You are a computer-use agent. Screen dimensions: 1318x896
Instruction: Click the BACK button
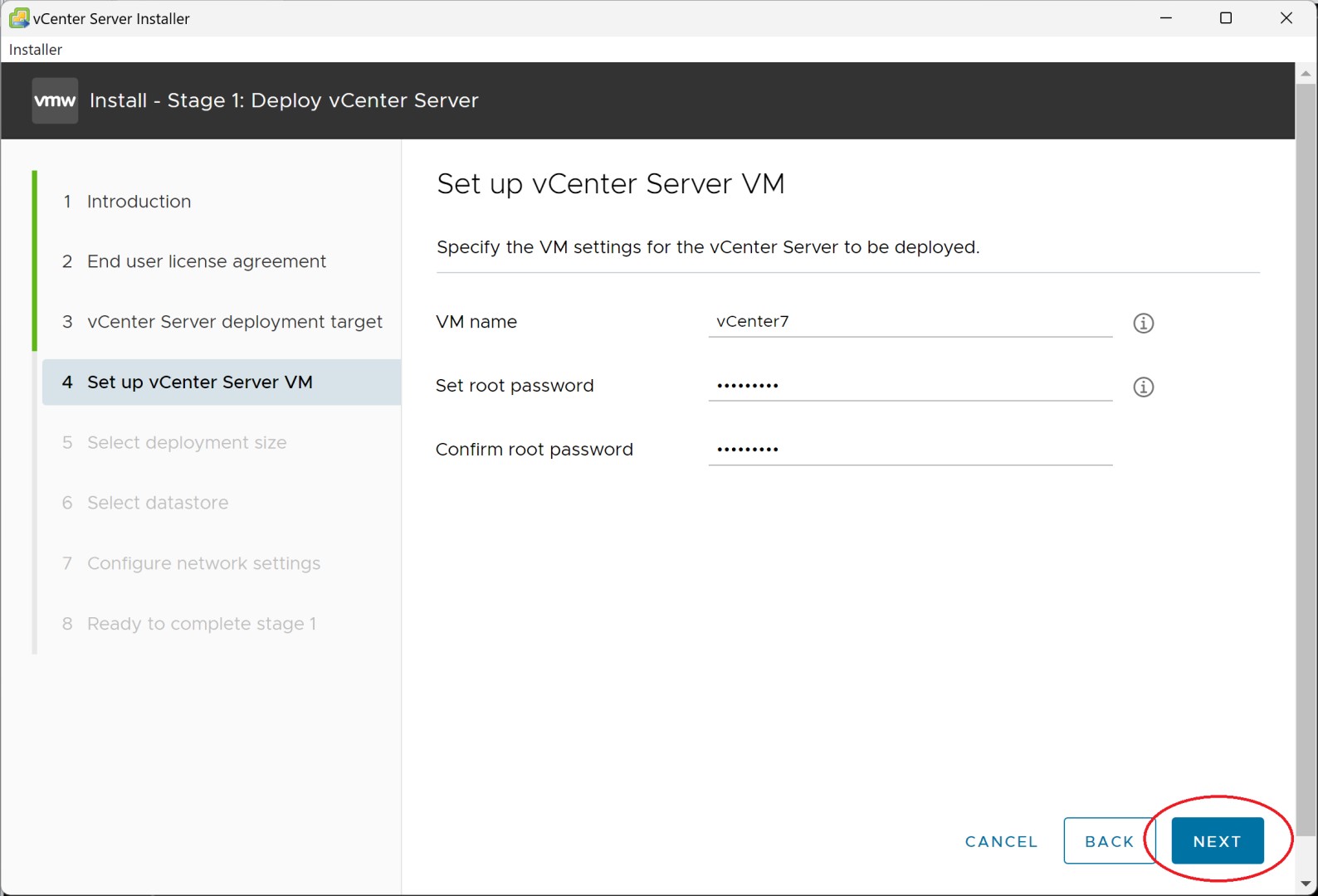[1110, 841]
